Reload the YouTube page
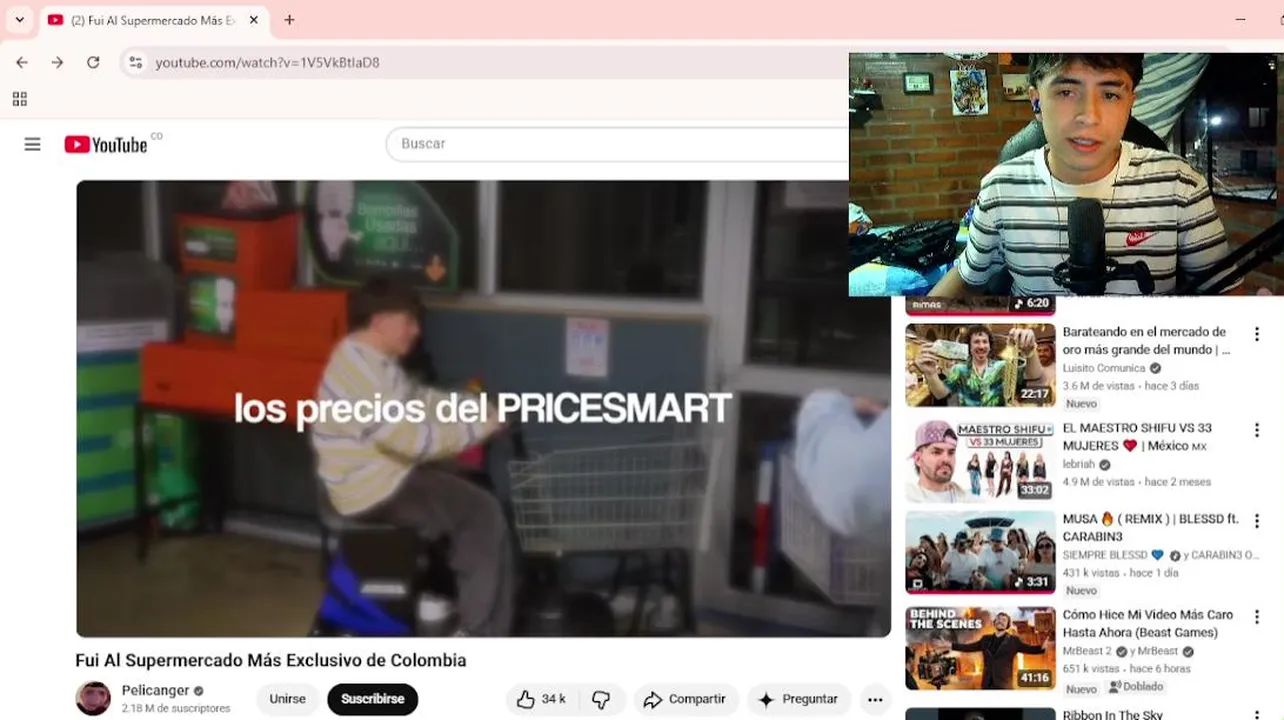The height and width of the screenshot is (720, 1284). point(93,62)
